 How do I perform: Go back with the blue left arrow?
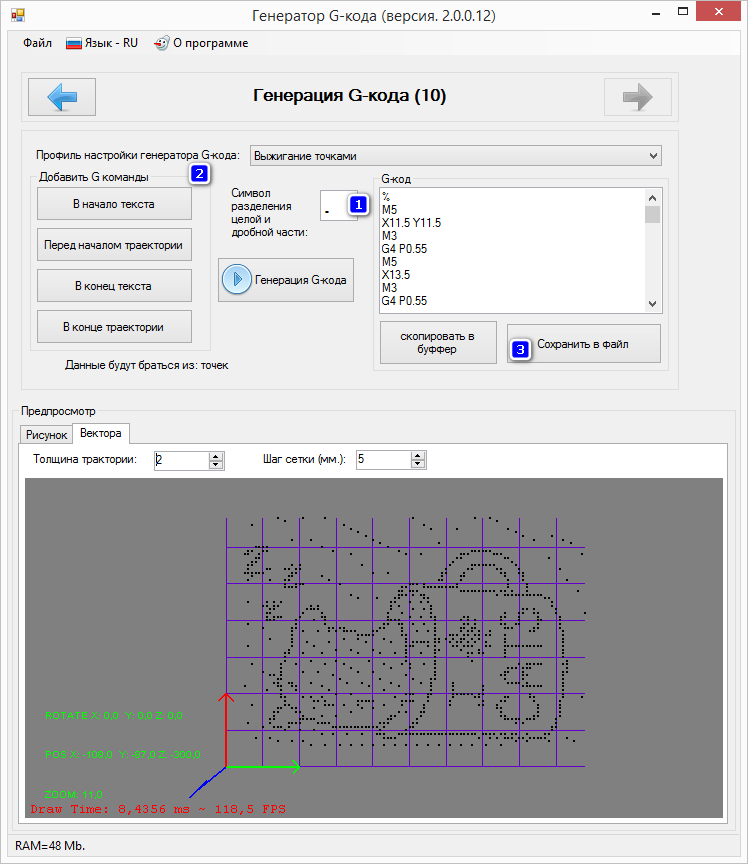coord(62,97)
